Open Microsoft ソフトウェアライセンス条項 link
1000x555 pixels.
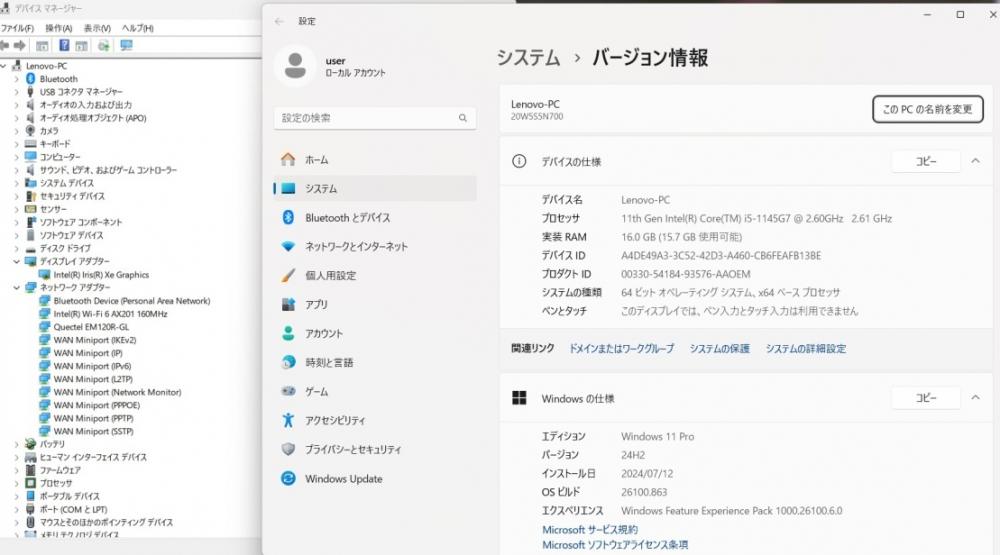click(x=615, y=545)
